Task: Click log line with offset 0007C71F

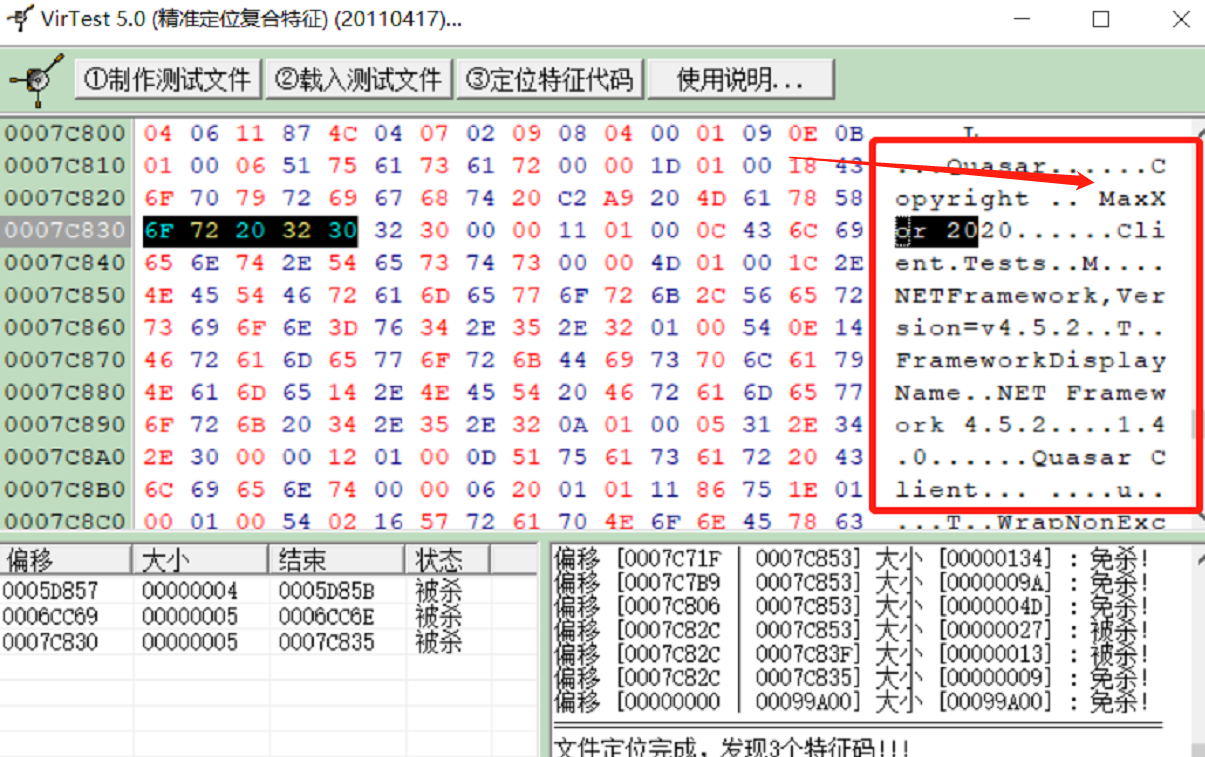Action: point(851,558)
